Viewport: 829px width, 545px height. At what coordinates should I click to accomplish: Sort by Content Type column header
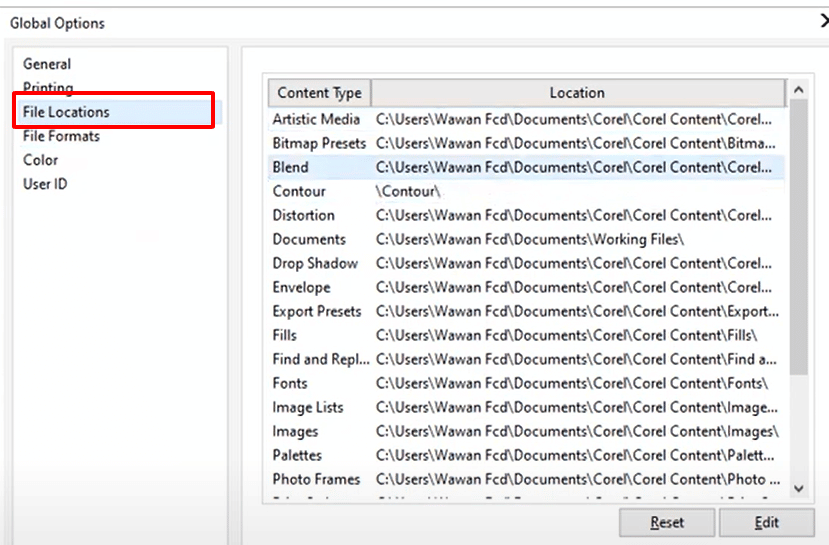pos(319,93)
